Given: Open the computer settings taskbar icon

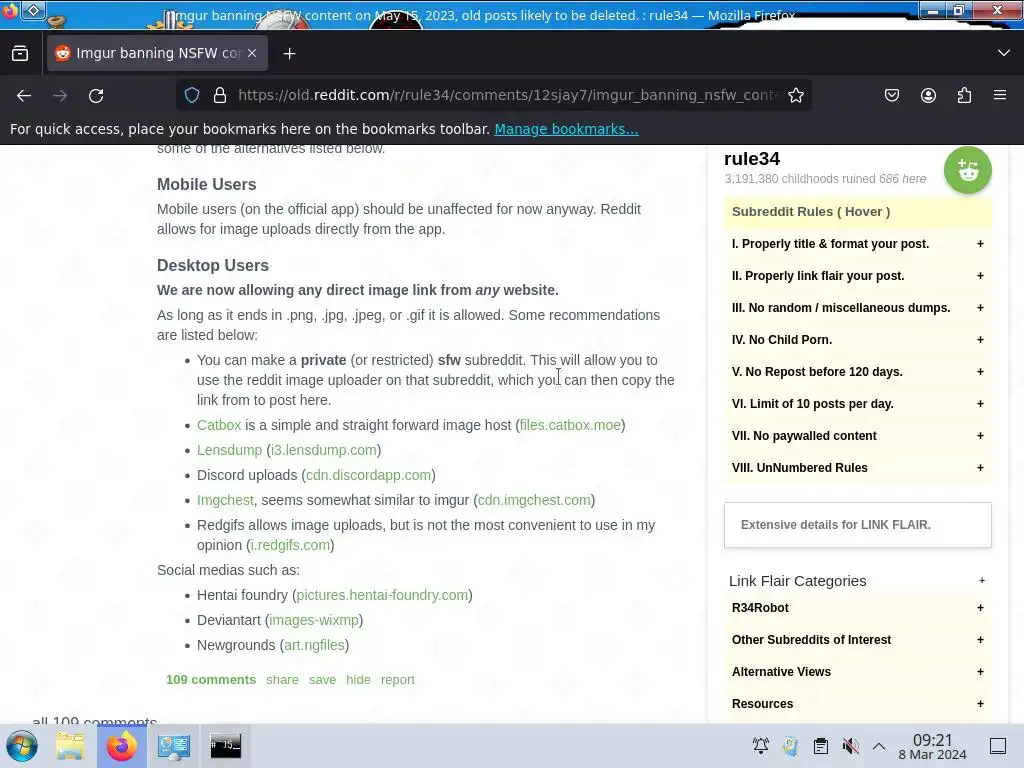Looking at the screenshot, I should [x=174, y=746].
